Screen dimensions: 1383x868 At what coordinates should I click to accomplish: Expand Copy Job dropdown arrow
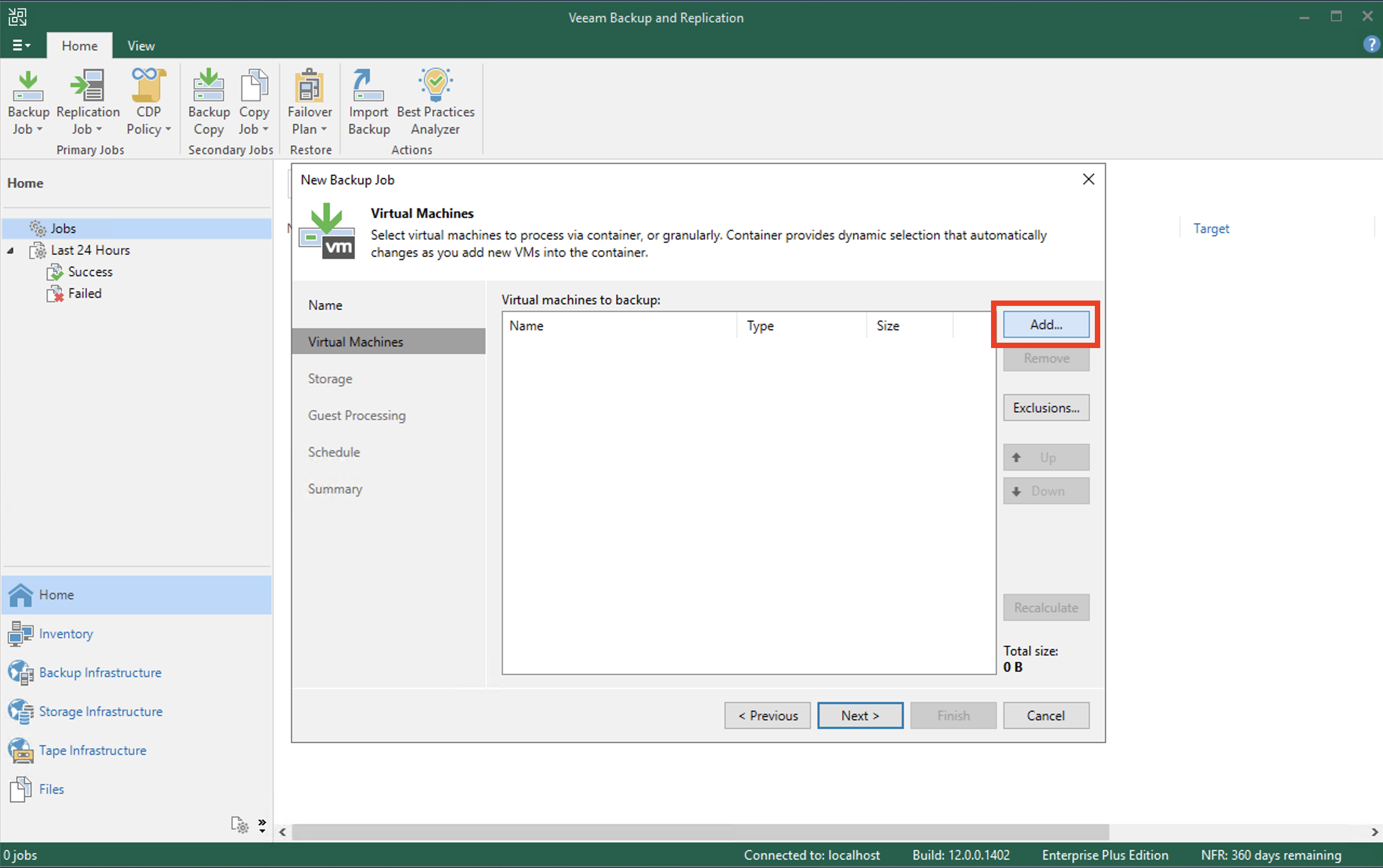(x=265, y=130)
